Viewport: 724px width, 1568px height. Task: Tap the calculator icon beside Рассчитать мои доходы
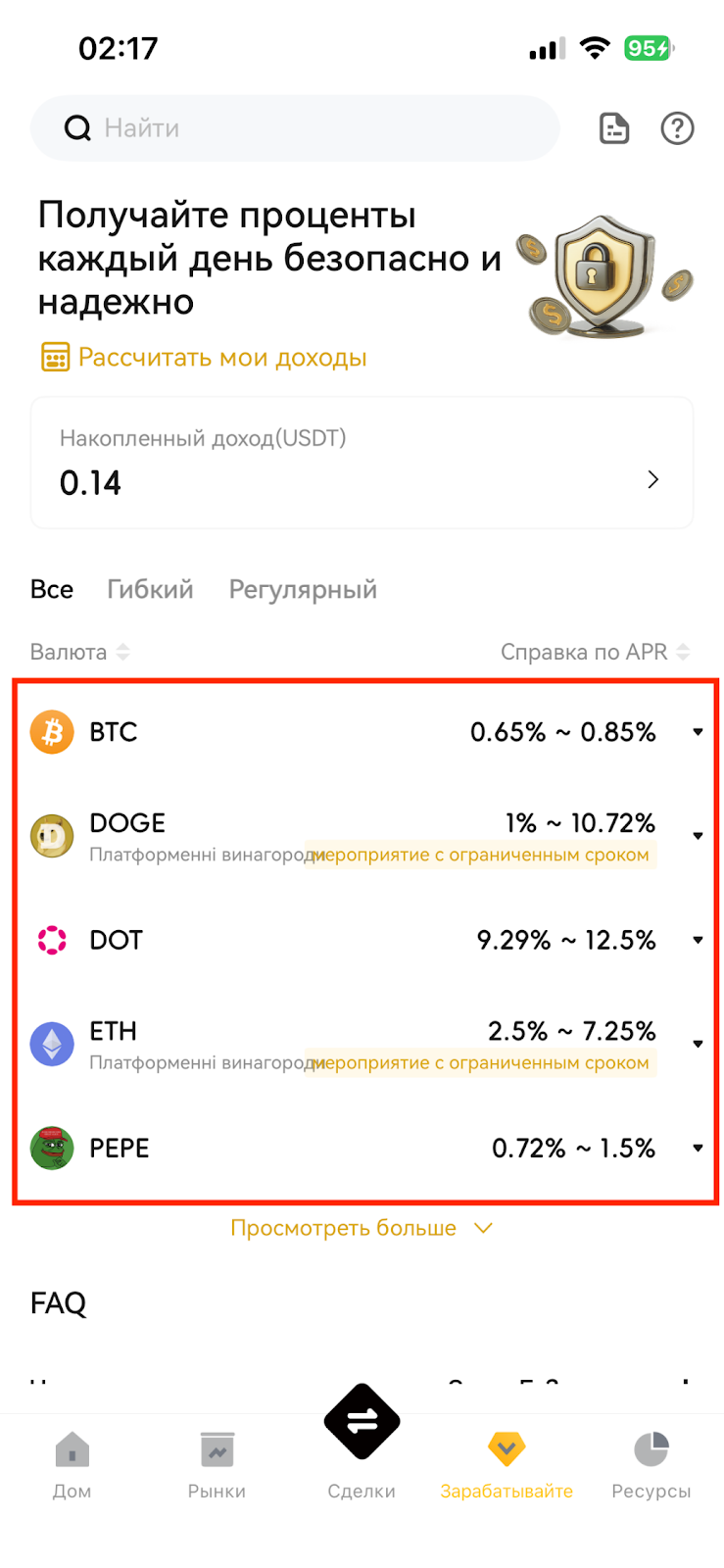coord(55,357)
